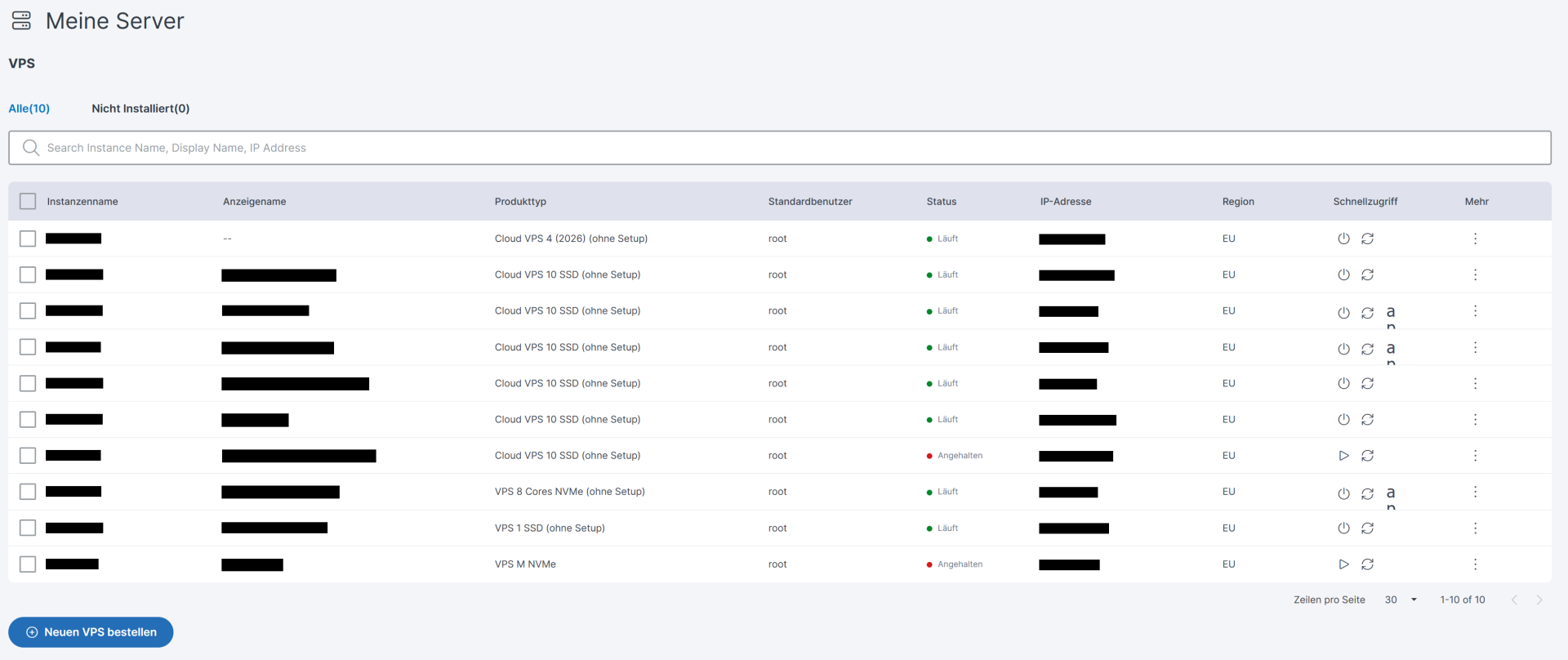
Task: Open more options for Cloud VPS 4 (2026)
Action: click(x=1475, y=239)
